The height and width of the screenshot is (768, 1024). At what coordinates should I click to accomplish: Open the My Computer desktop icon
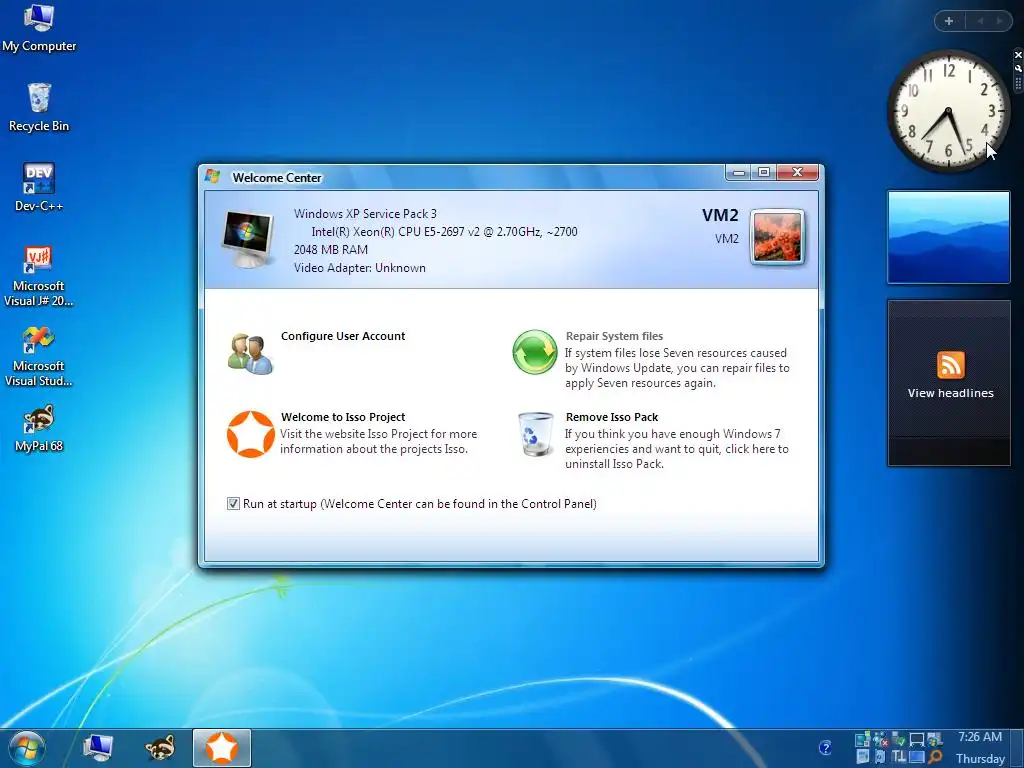(39, 27)
